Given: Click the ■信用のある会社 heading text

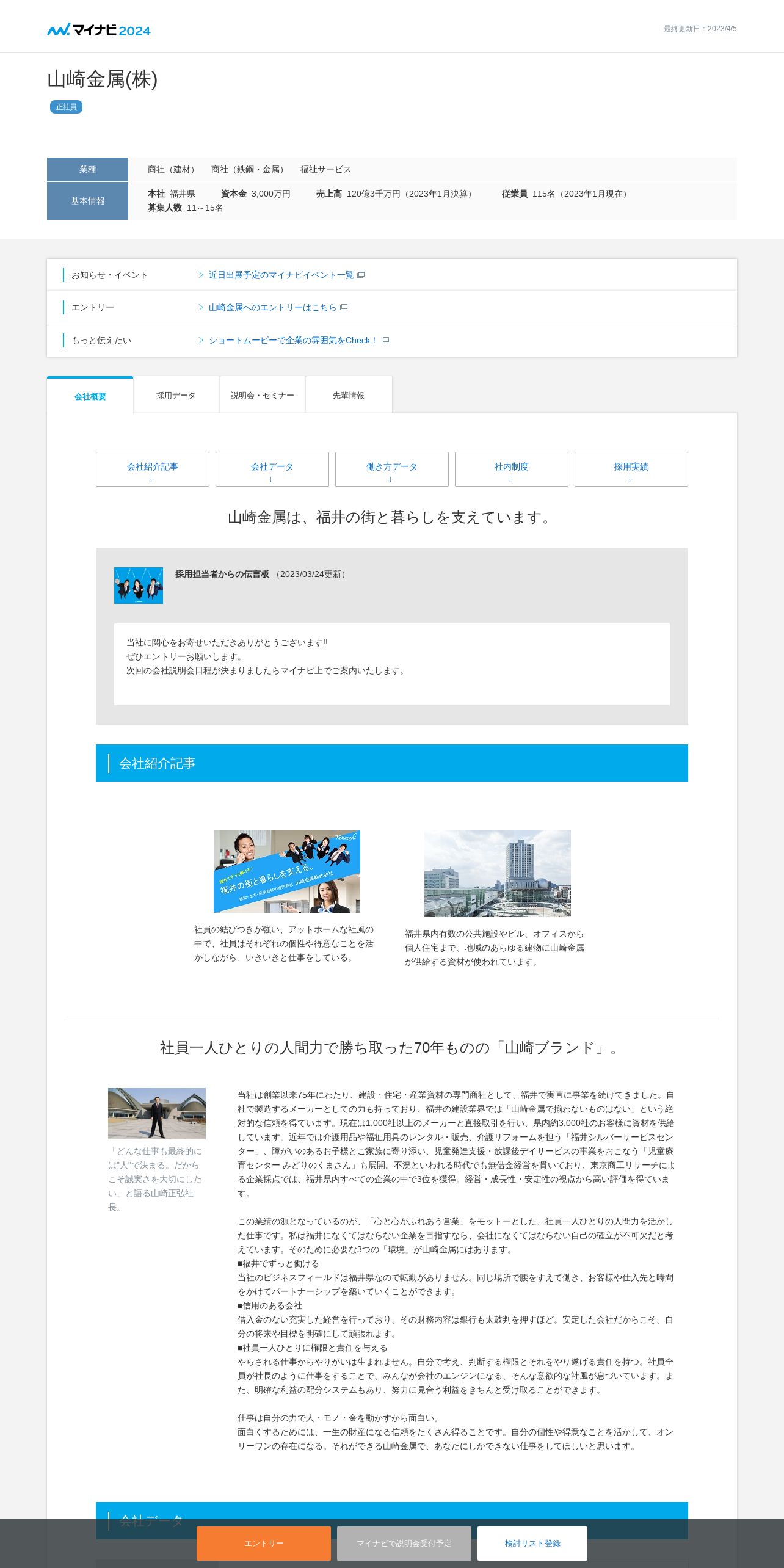Looking at the screenshot, I should (270, 1305).
